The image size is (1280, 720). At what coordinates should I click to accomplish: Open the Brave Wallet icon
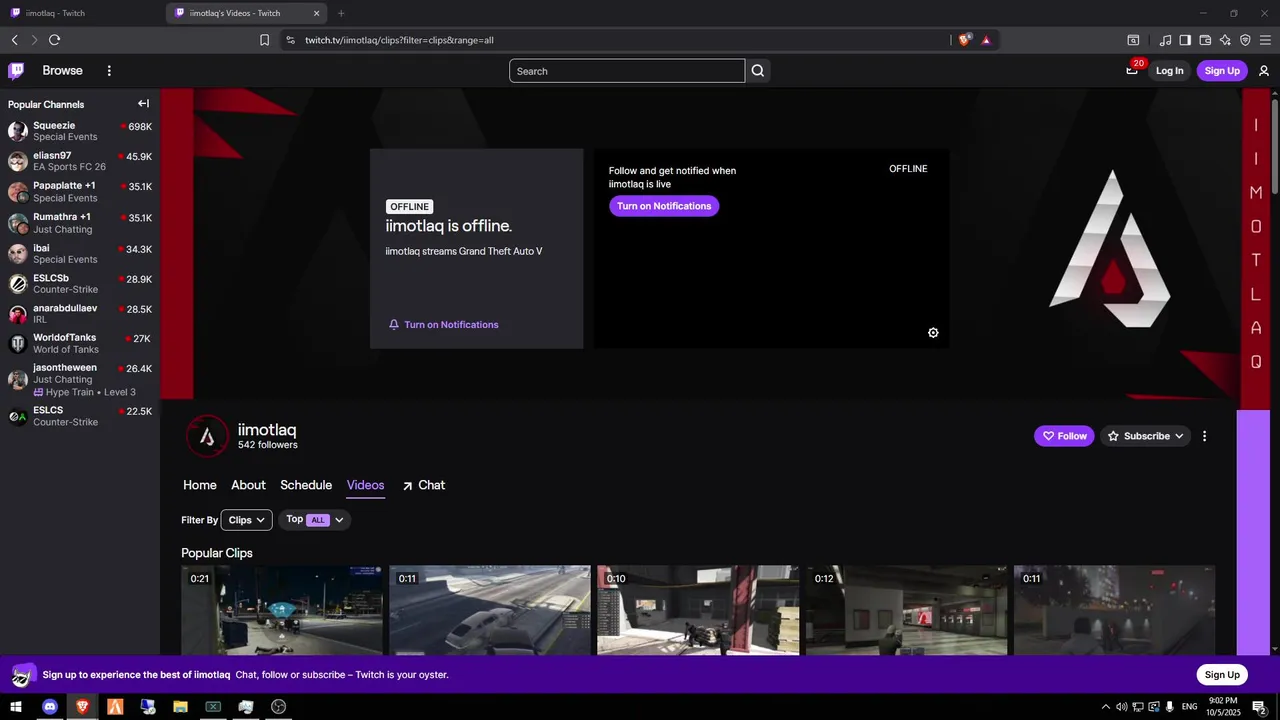point(1205,40)
